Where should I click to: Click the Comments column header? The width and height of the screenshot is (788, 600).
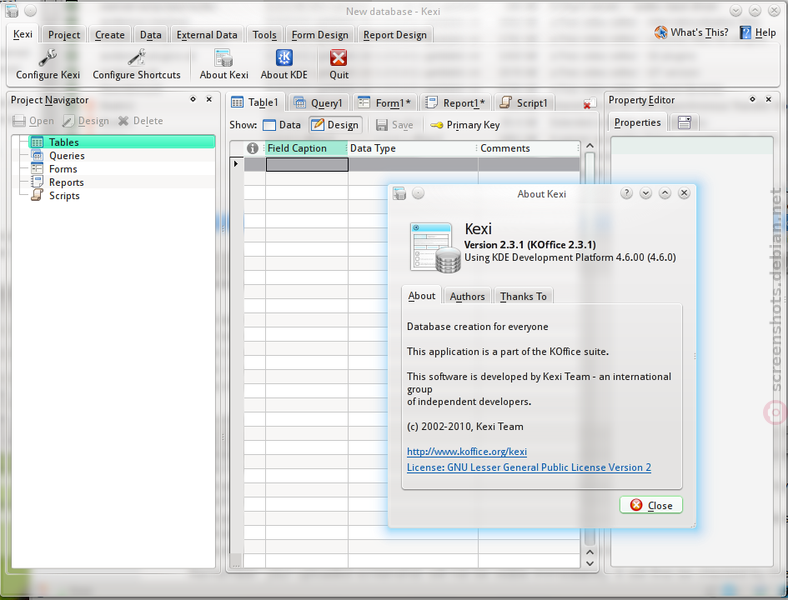click(x=528, y=148)
